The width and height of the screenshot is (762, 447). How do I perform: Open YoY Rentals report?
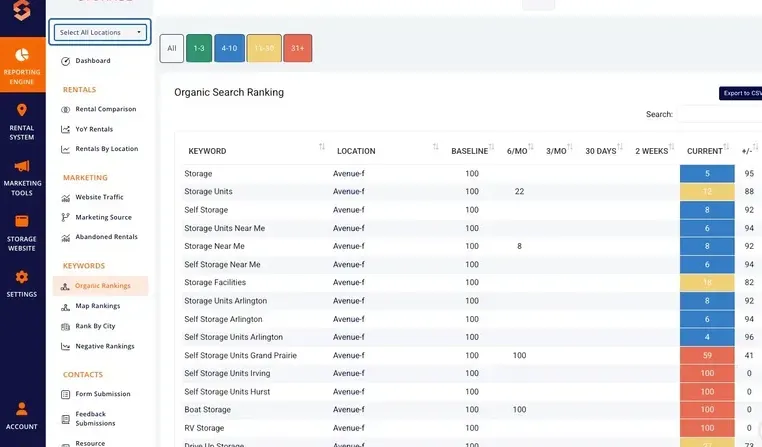click(x=94, y=129)
